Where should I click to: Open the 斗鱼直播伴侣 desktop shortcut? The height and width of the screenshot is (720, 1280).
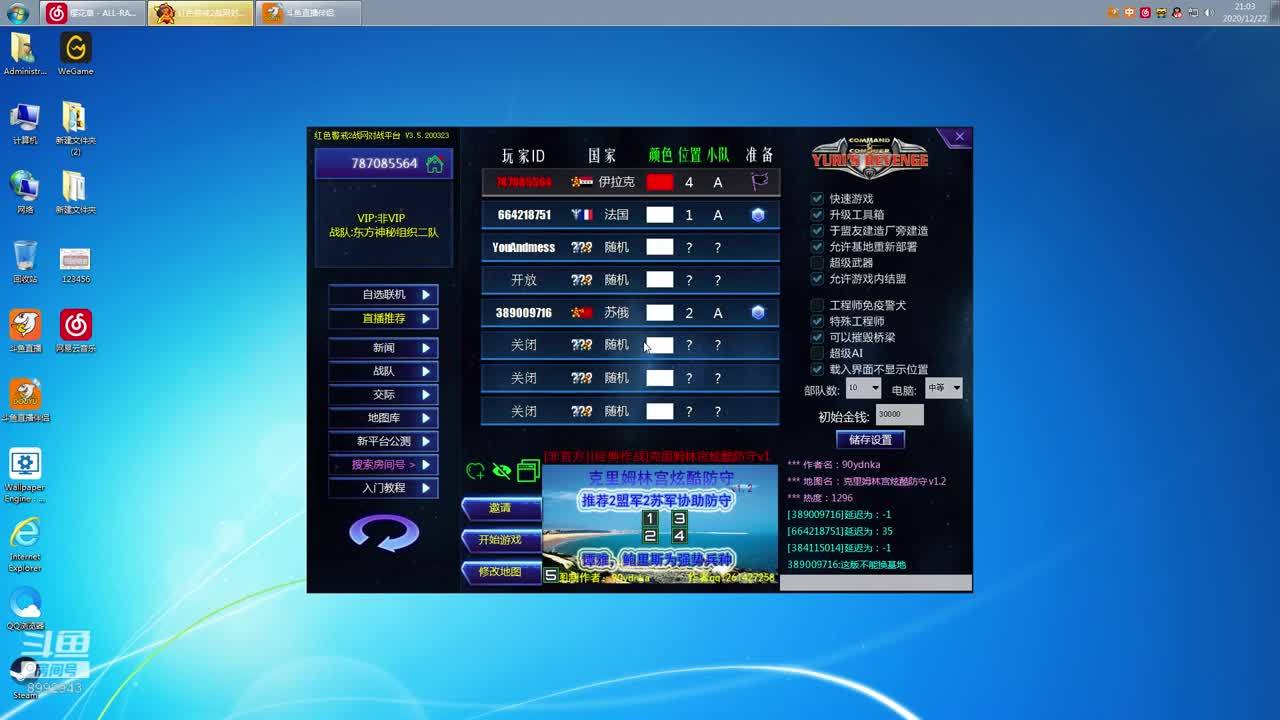[25, 400]
